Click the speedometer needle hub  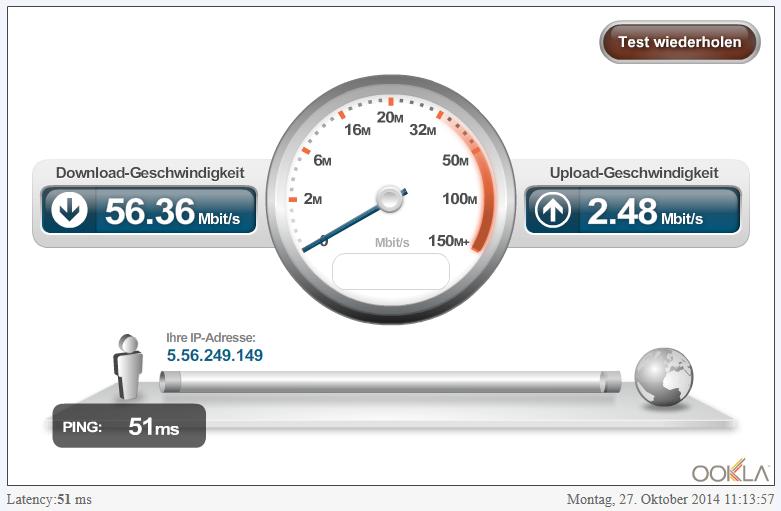(390, 199)
